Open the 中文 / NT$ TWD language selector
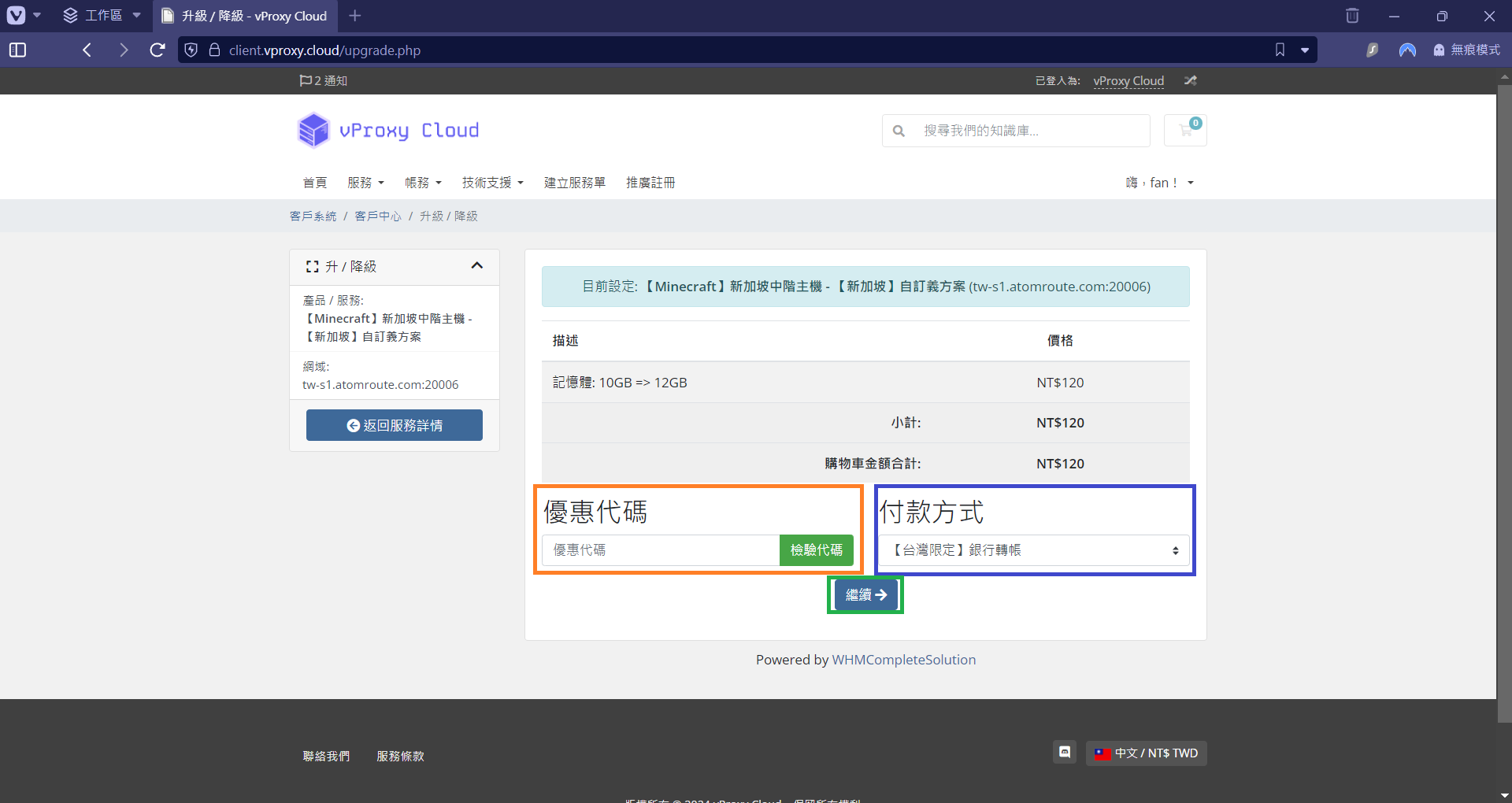The image size is (1512, 803). point(1147,753)
